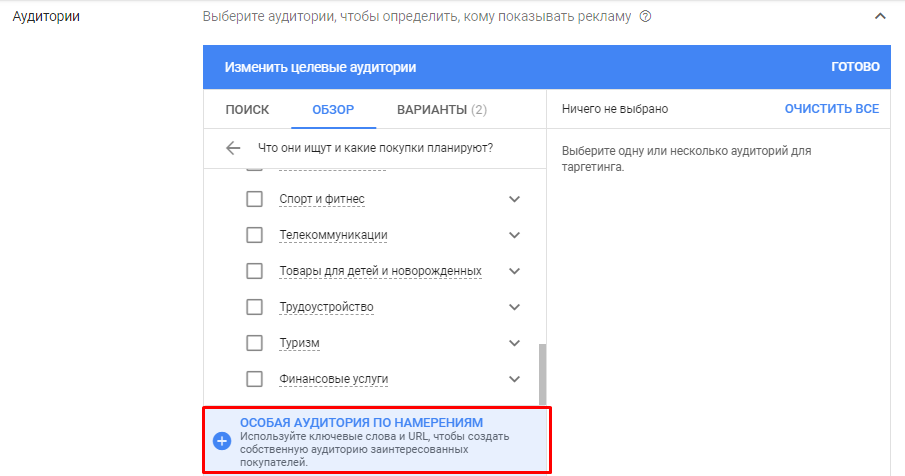
Task: Switch to the ПОИСК tab
Action: 247,110
